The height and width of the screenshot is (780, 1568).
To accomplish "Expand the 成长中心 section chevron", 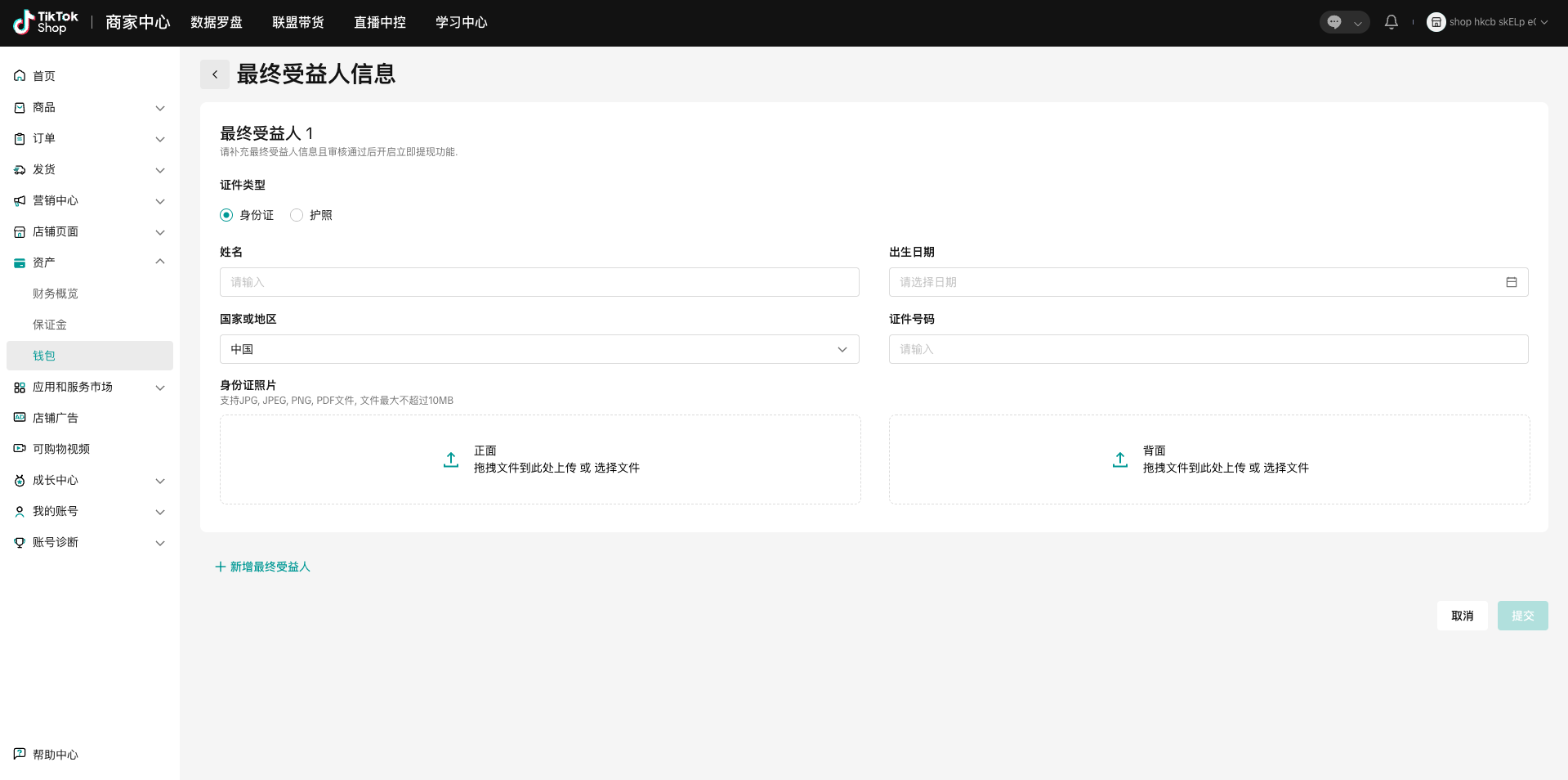I will point(160,481).
